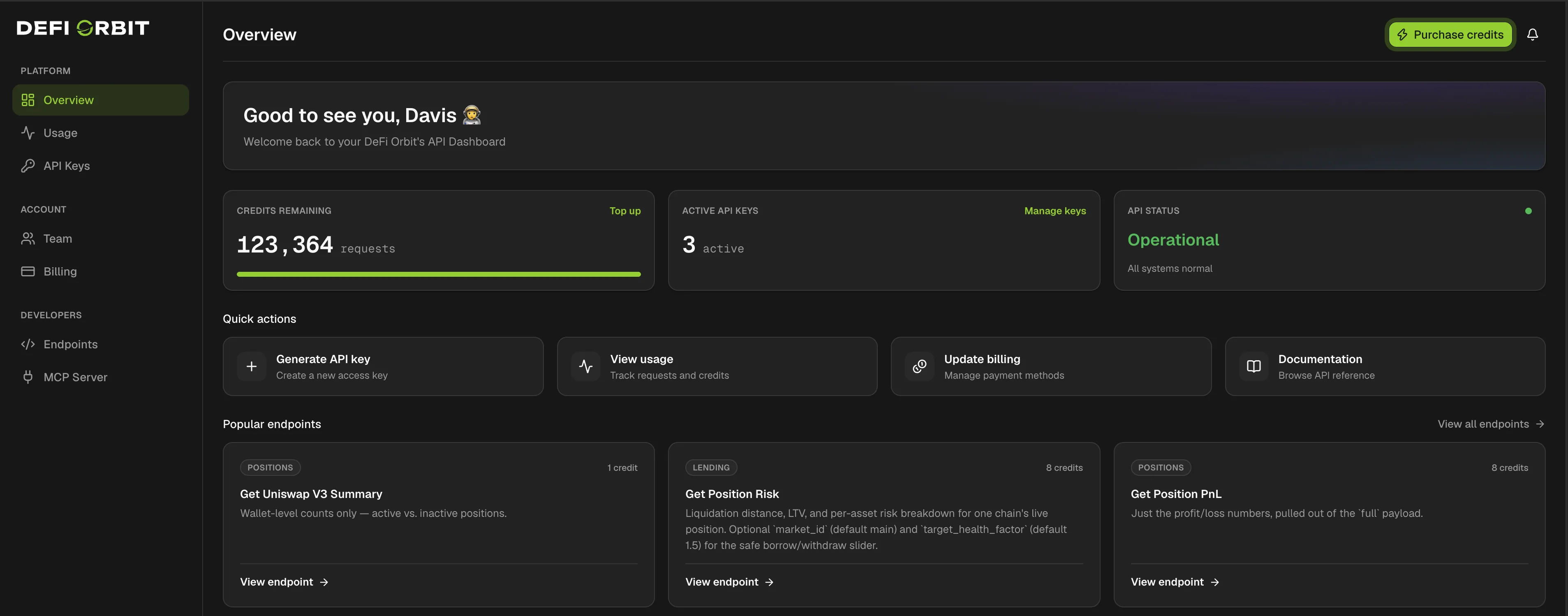Click the MCP Server plug icon
This screenshot has width=1568, height=616.
click(28, 377)
